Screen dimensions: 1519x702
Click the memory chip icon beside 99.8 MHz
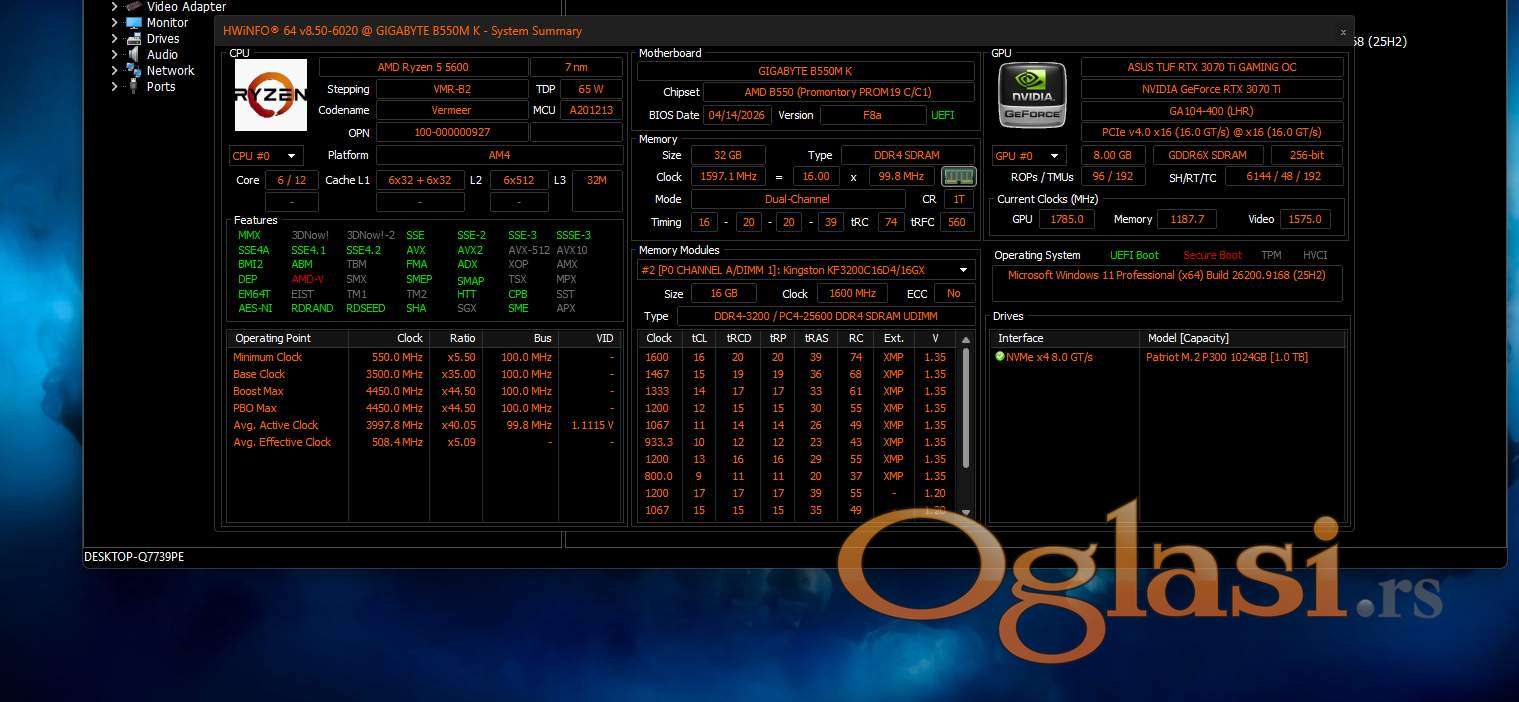click(x=959, y=176)
